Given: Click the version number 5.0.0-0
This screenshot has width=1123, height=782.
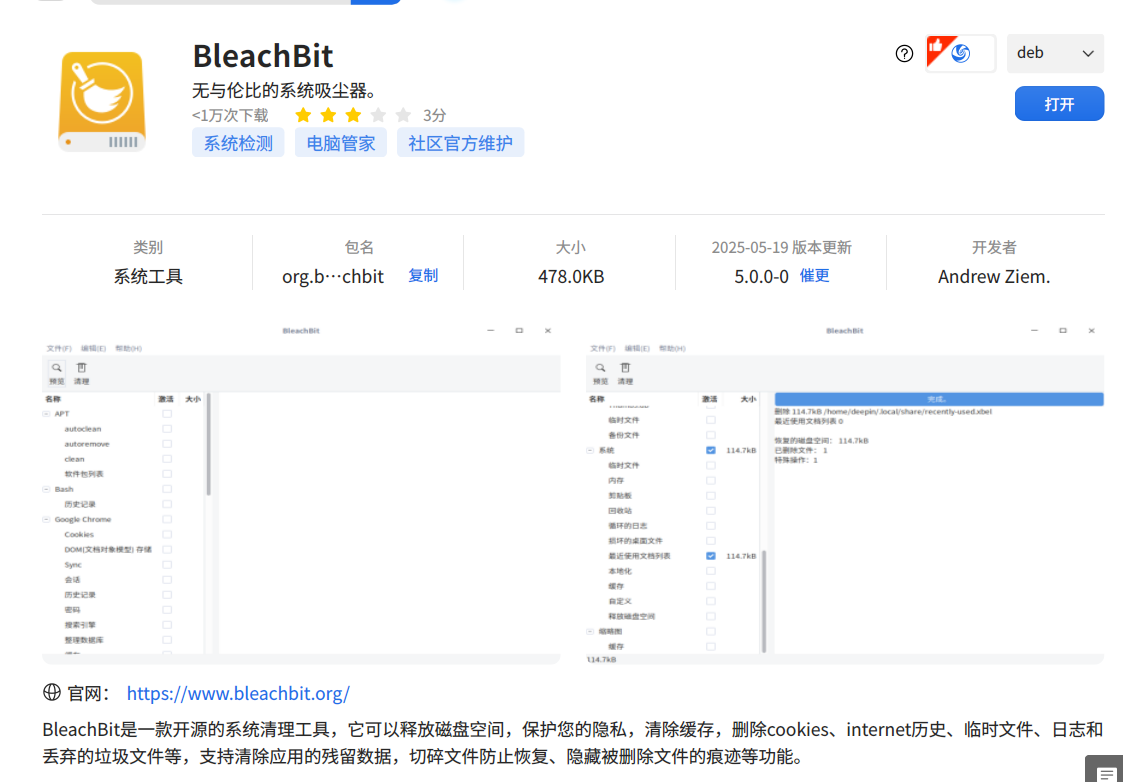Looking at the screenshot, I should [761, 276].
